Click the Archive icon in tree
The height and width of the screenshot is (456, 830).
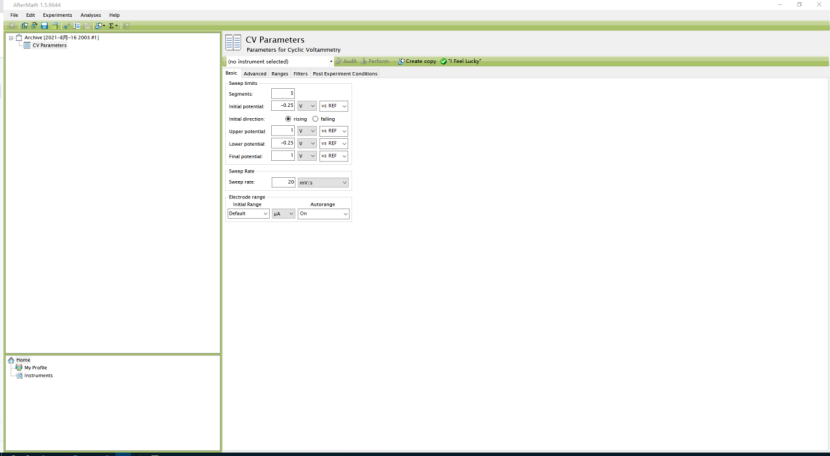[19, 38]
